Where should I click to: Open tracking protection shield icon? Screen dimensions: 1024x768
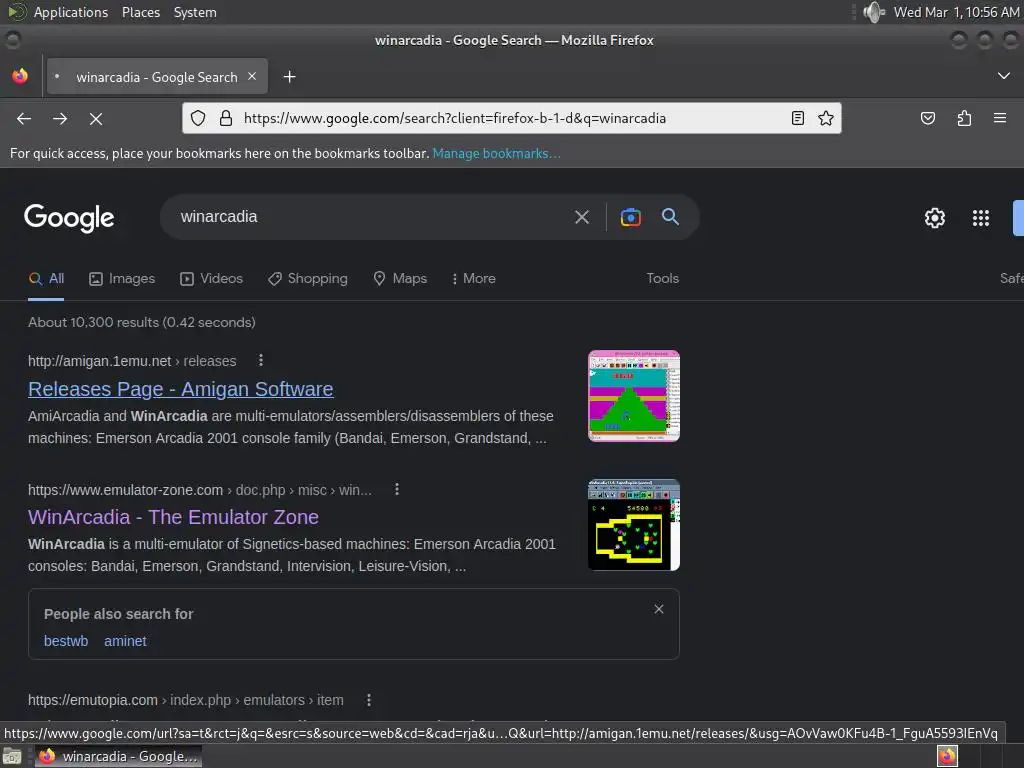pos(198,118)
